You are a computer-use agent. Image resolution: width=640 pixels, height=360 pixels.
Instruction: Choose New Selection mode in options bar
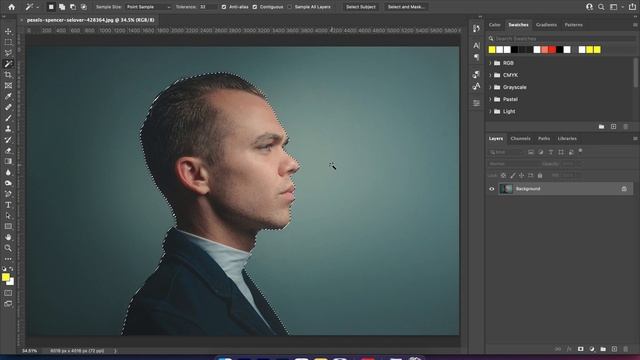point(51,7)
